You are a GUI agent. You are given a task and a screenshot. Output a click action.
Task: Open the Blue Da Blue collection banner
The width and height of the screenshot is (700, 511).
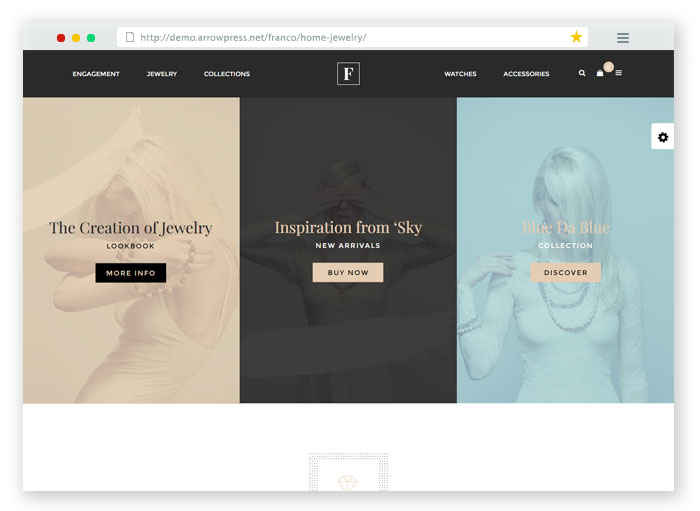pyautogui.click(x=566, y=250)
